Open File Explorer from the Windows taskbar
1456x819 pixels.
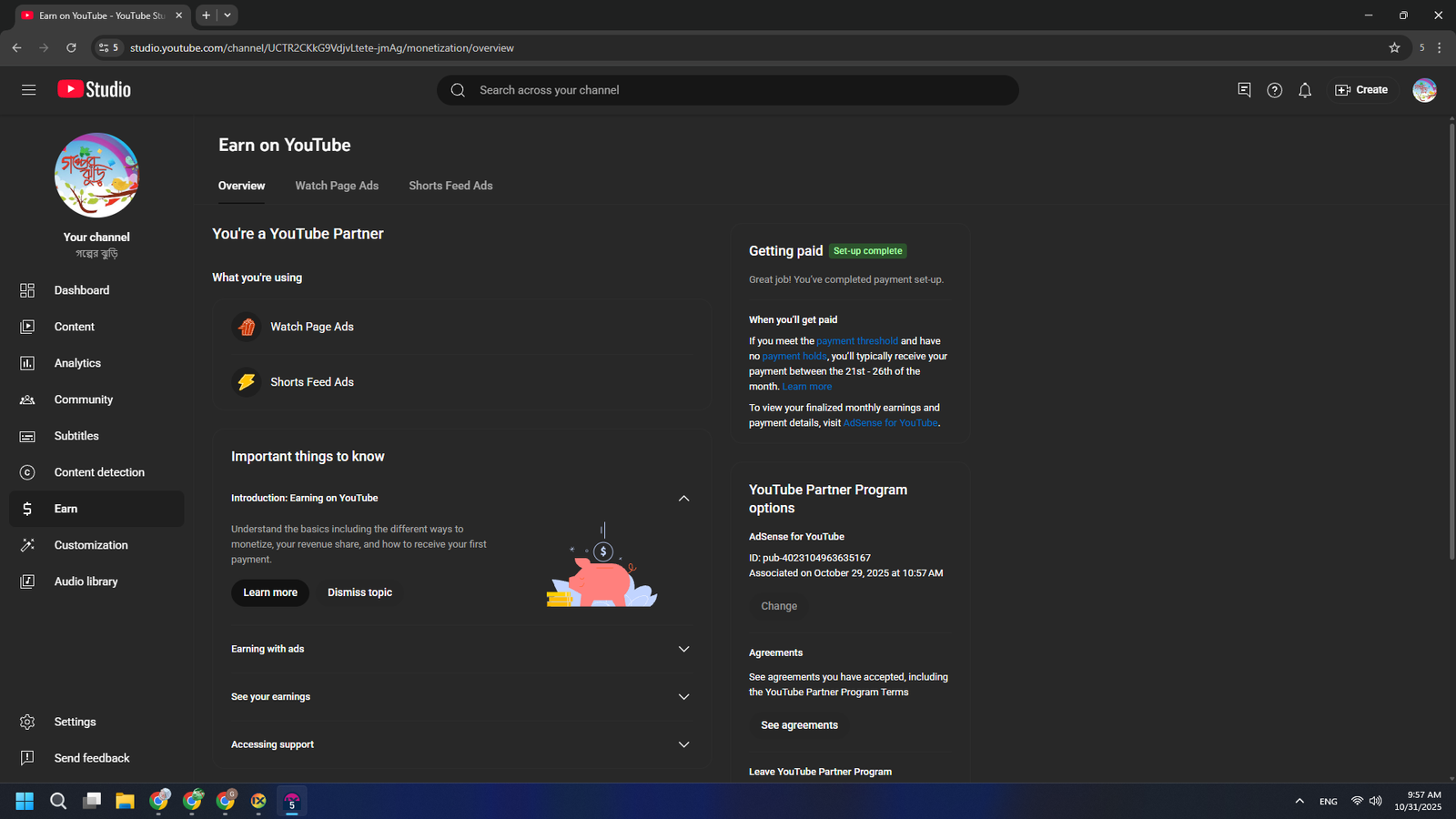coord(125,801)
